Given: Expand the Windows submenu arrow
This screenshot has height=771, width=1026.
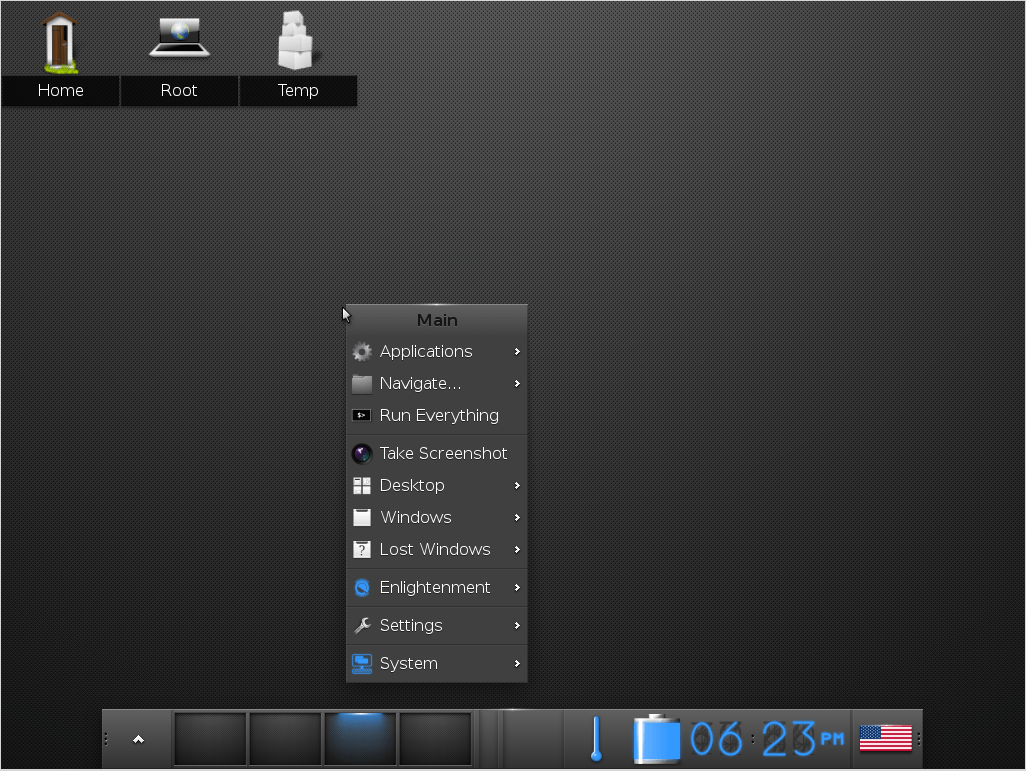Looking at the screenshot, I should [517, 517].
